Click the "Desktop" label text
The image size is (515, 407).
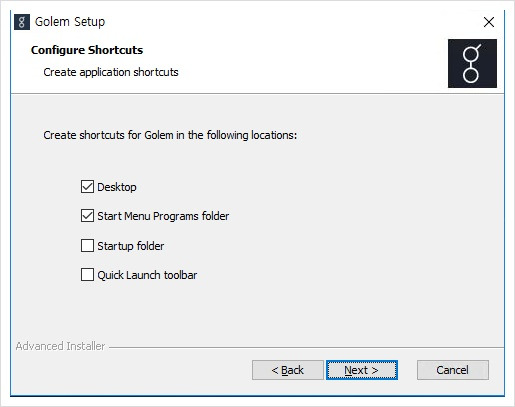click(117, 187)
